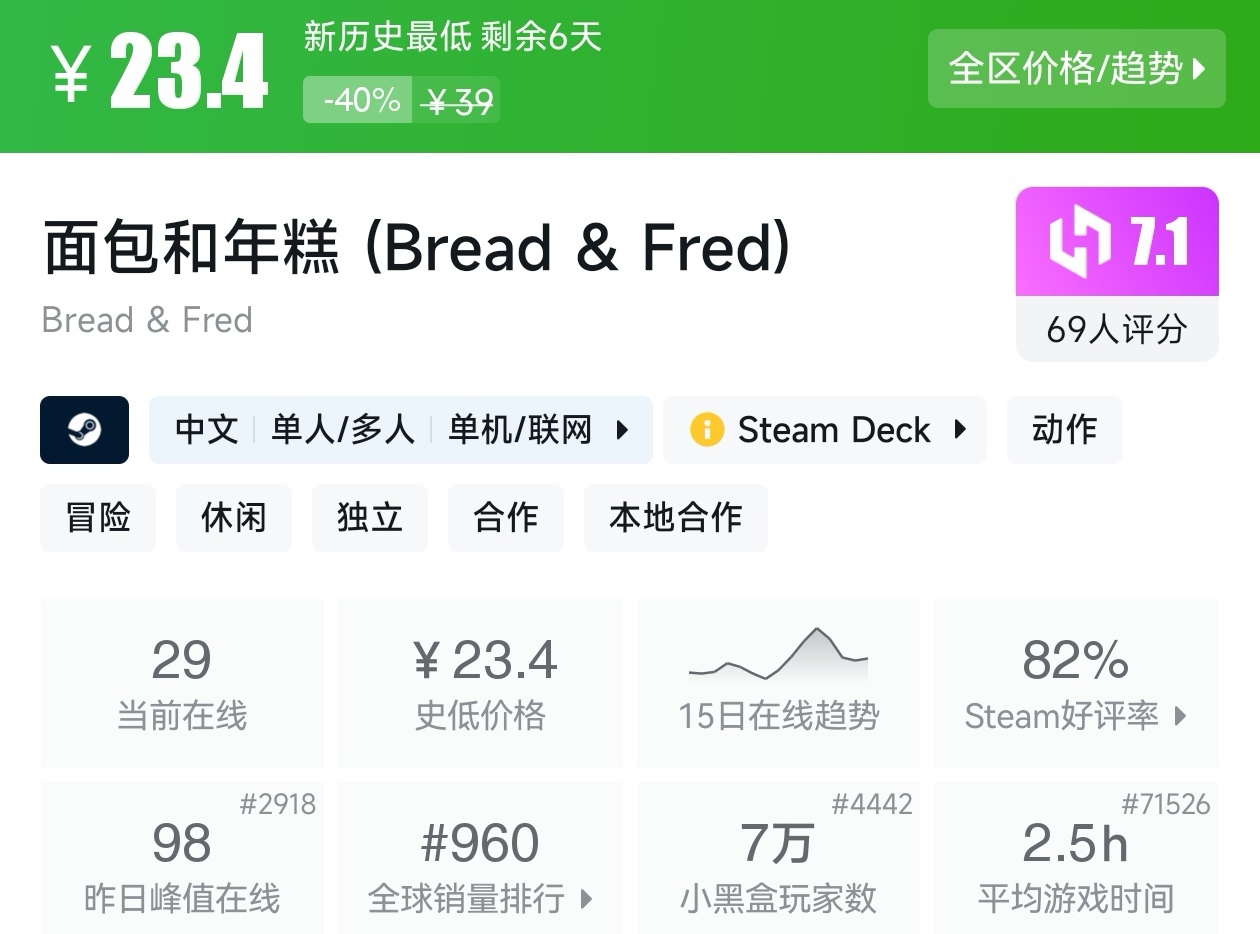Click the Xiaoheihe logo on score badge
The image size is (1260, 934).
pyautogui.click(x=1080, y=242)
